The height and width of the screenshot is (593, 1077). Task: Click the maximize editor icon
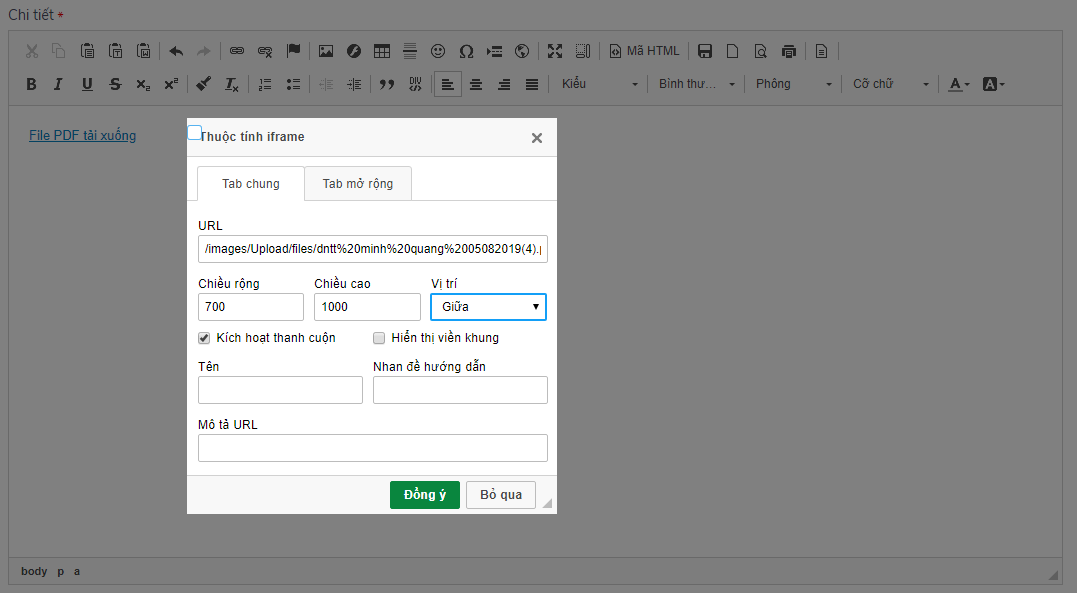click(555, 51)
